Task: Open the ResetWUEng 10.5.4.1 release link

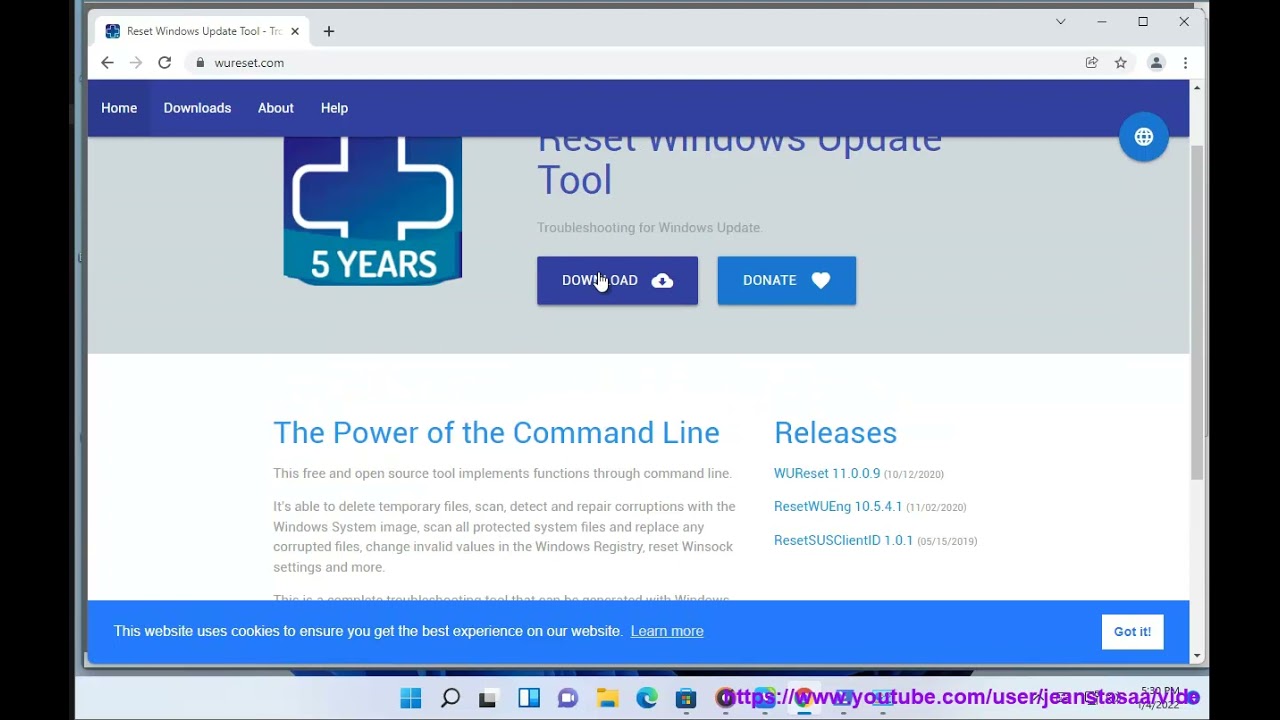Action: coord(838,507)
